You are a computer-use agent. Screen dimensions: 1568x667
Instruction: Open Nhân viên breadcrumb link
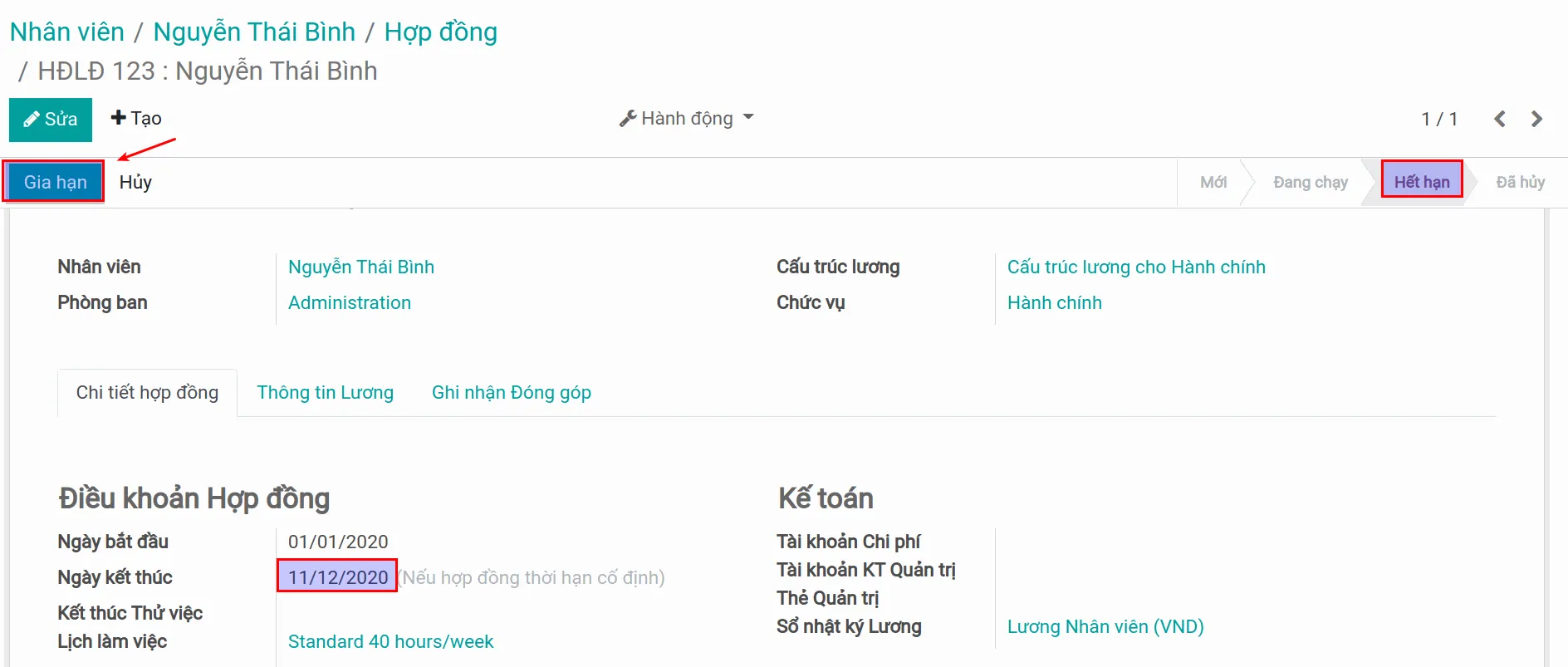[67, 32]
